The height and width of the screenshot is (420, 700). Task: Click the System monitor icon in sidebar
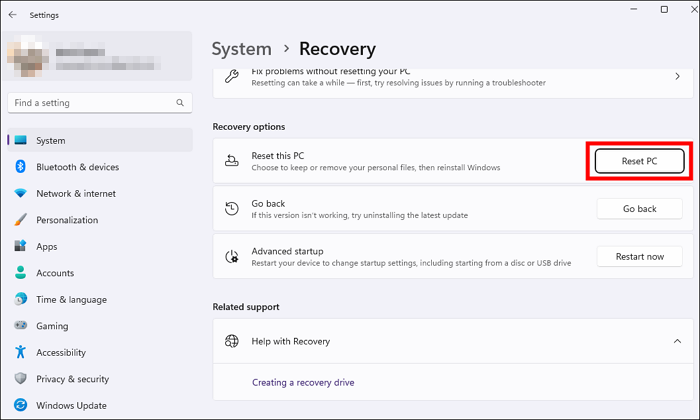coord(21,140)
